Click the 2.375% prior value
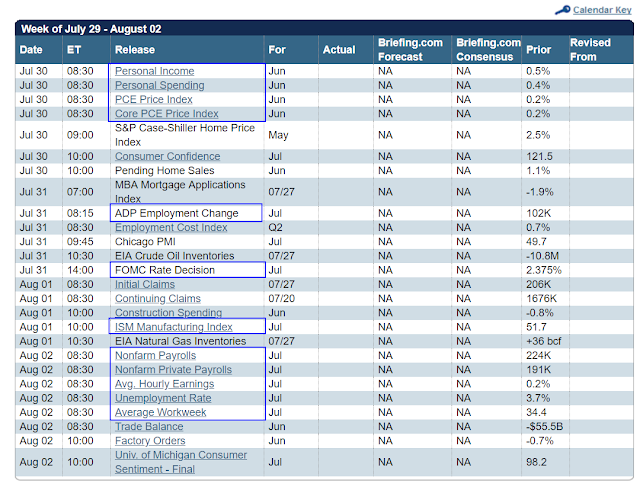640x490 pixels. pyautogui.click(x=544, y=270)
